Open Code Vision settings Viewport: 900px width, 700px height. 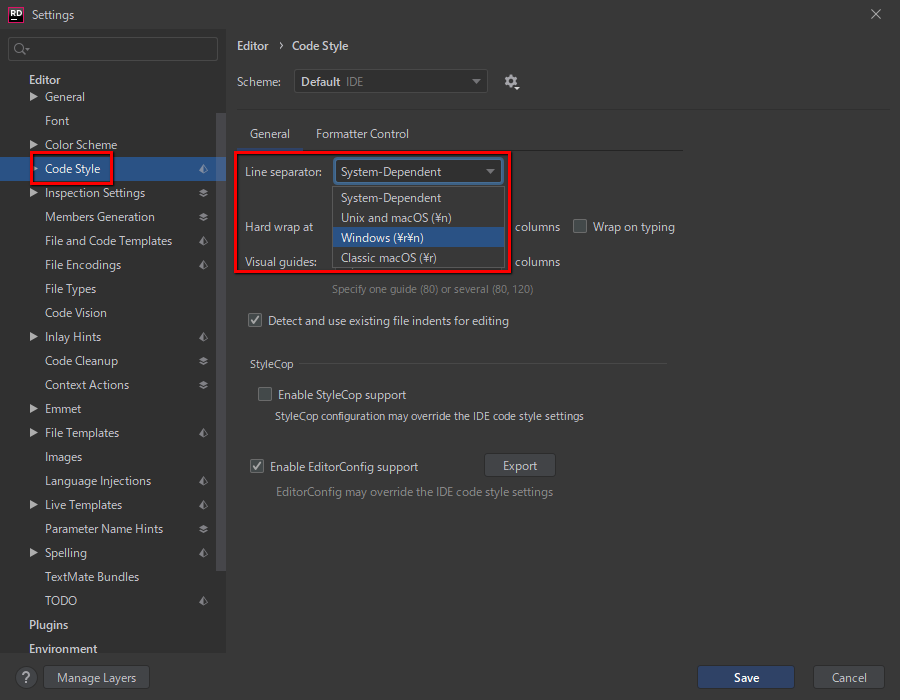[x=76, y=313]
